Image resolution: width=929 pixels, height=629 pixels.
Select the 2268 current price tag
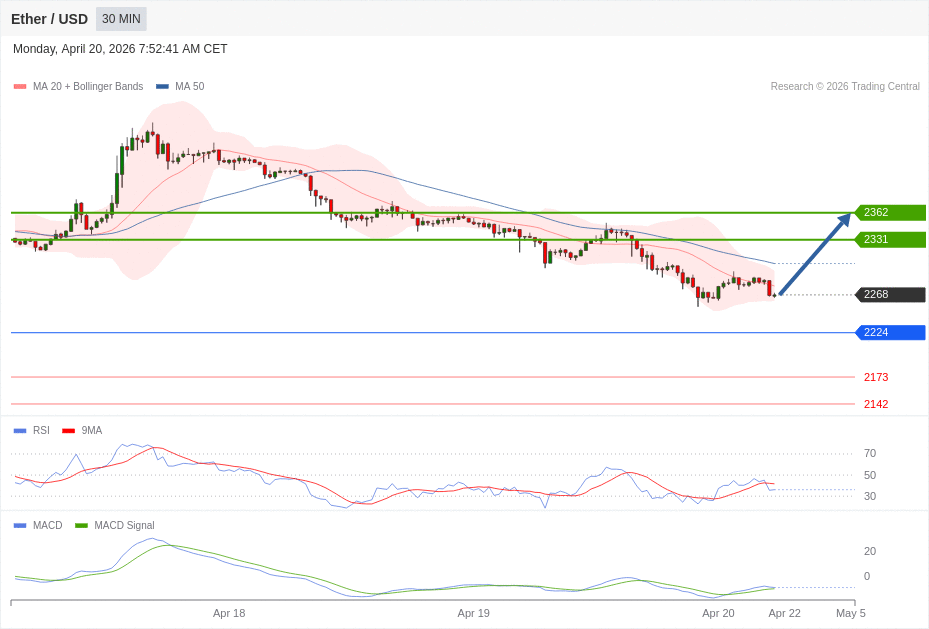890,295
